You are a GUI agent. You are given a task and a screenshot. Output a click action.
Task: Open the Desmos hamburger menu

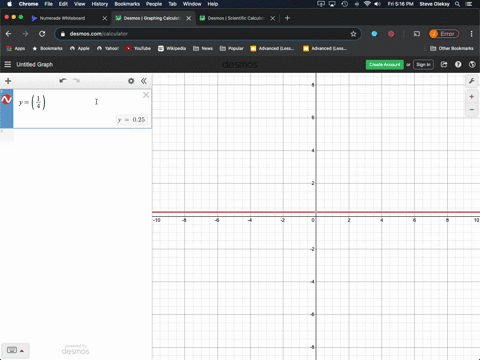pyautogui.click(x=7, y=64)
